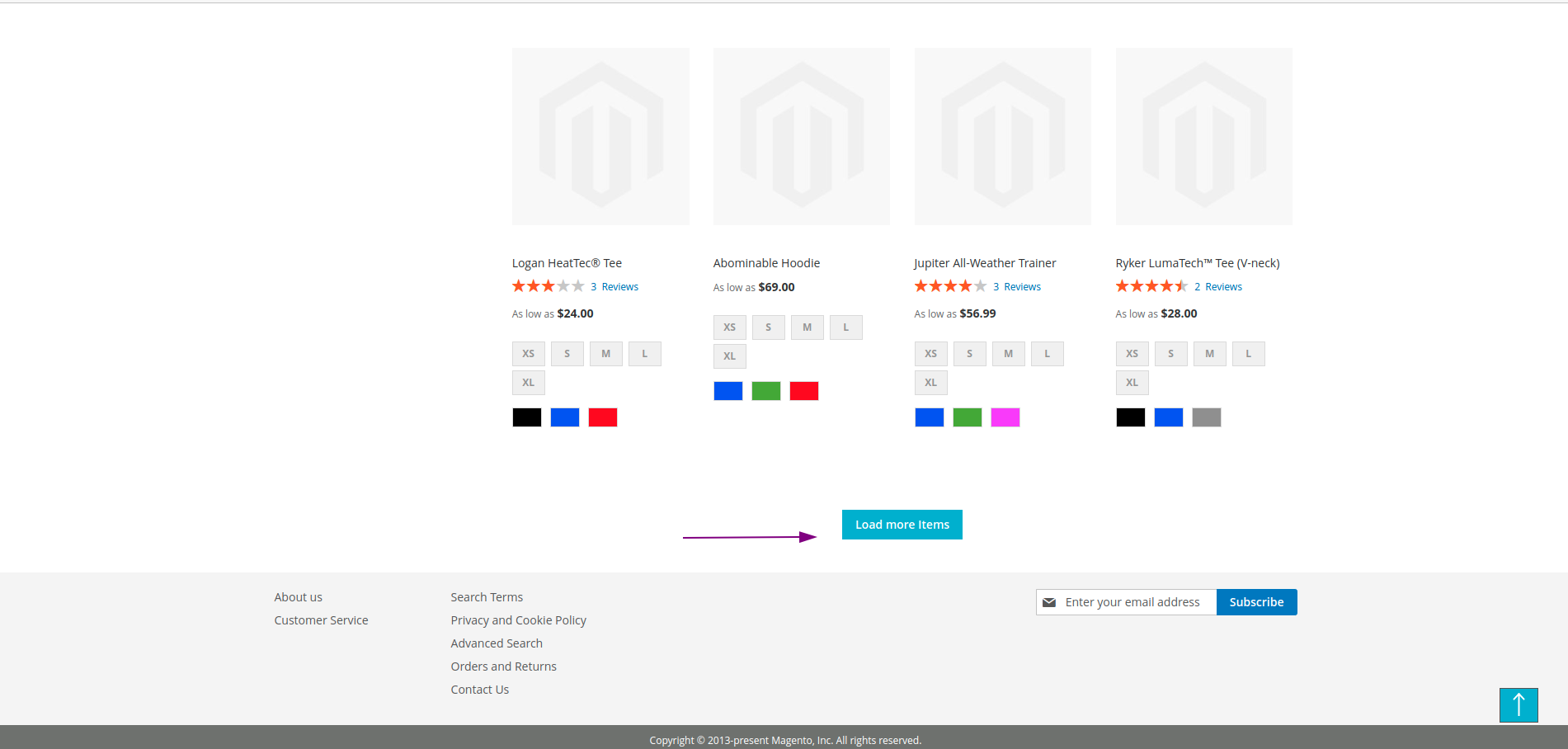This screenshot has height=749, width=1568.
Task: Click the scroll-to-top arrow icon
Action: click(x=1519, y=705)
